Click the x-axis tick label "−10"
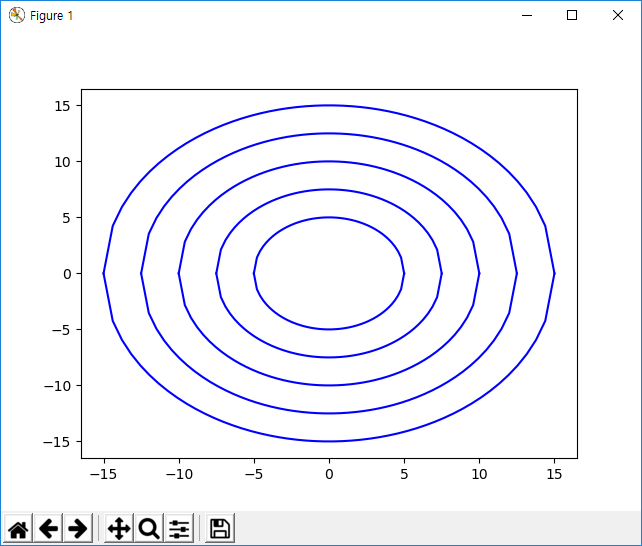The width and height of the screenshot is (642, 546). tap(179, 474)
